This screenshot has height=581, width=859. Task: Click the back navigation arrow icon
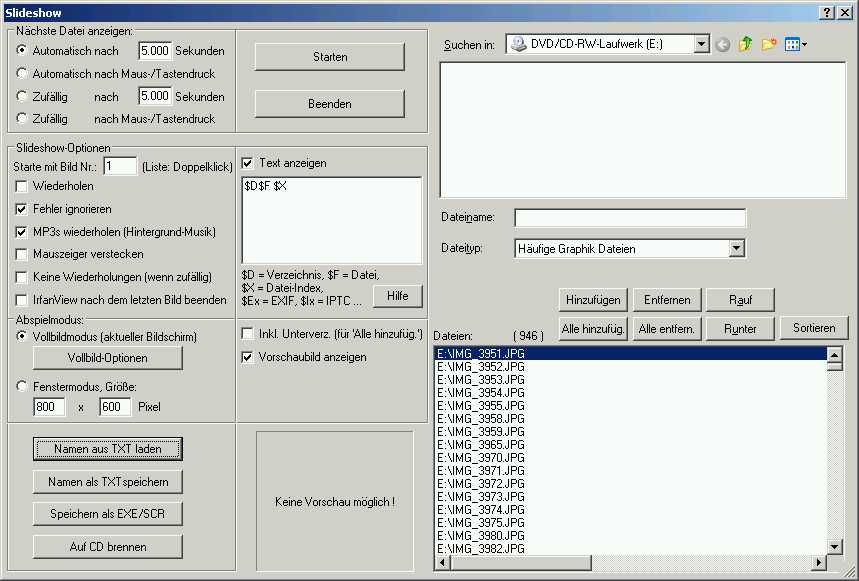[723, 45]
